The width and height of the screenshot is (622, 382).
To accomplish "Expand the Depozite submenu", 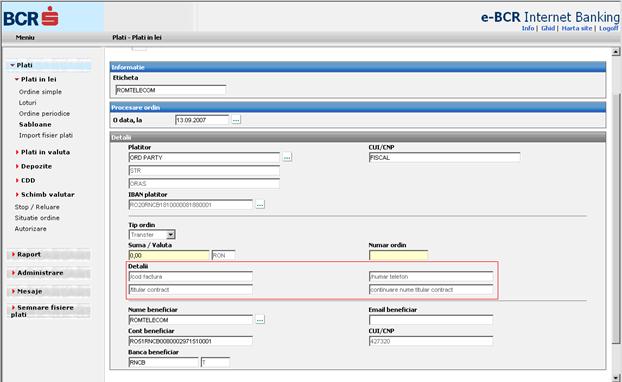I will click(x=36, y=166).
